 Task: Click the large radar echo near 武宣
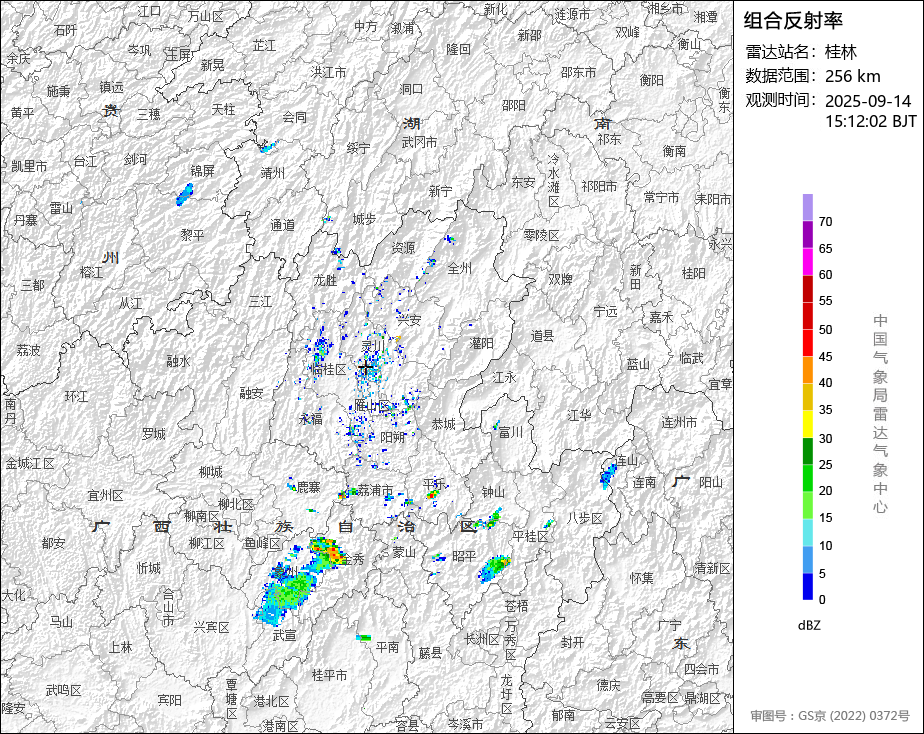point(287,592)
